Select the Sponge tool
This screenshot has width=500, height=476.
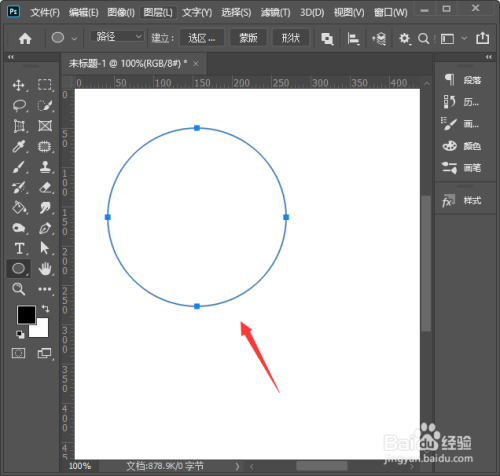[19, 228]
